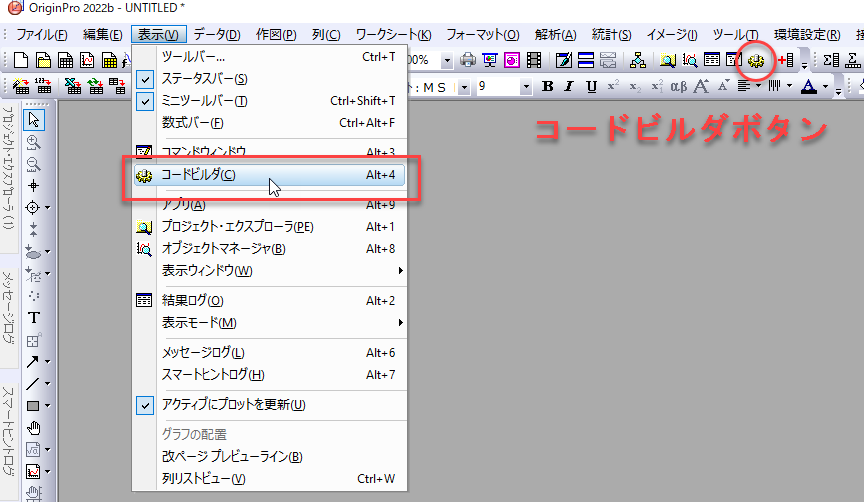
Task: Toggle Subscript formatting
Action: click(635, 87)
